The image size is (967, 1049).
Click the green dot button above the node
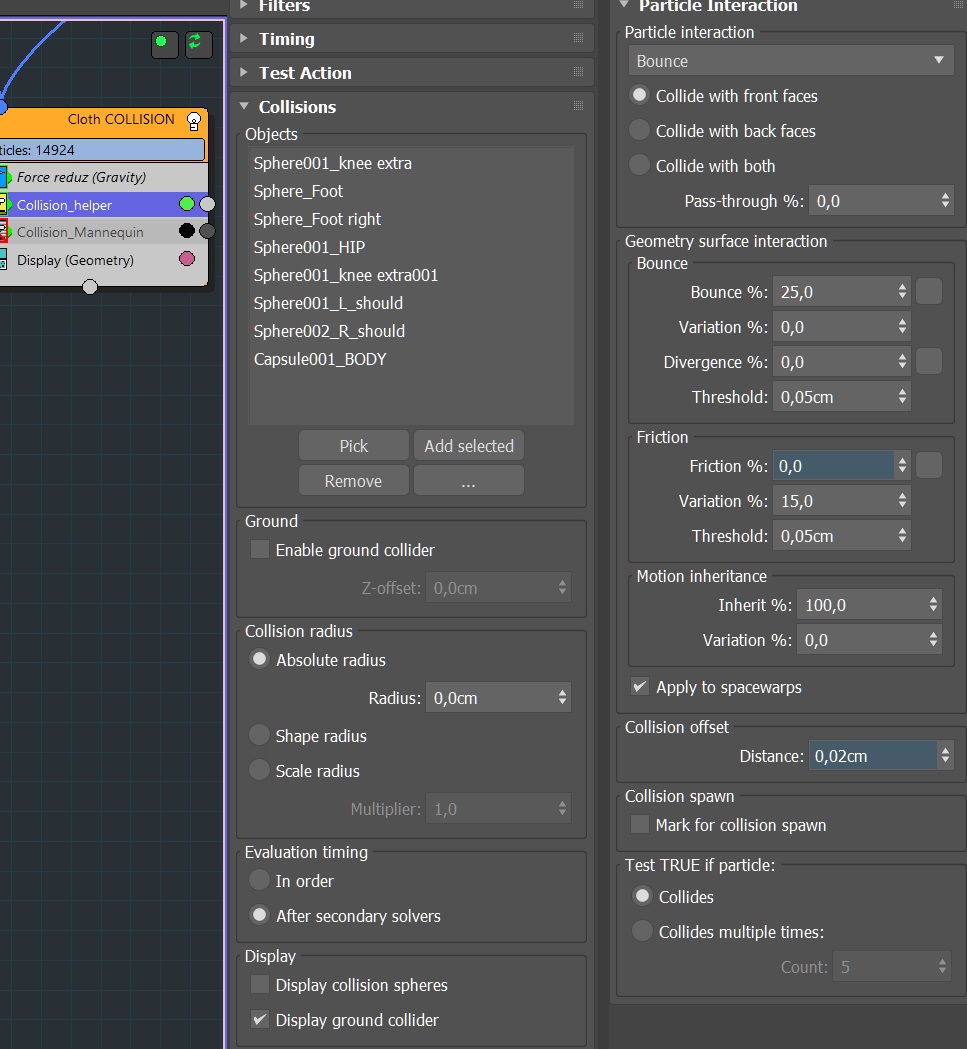pos(161,42)
